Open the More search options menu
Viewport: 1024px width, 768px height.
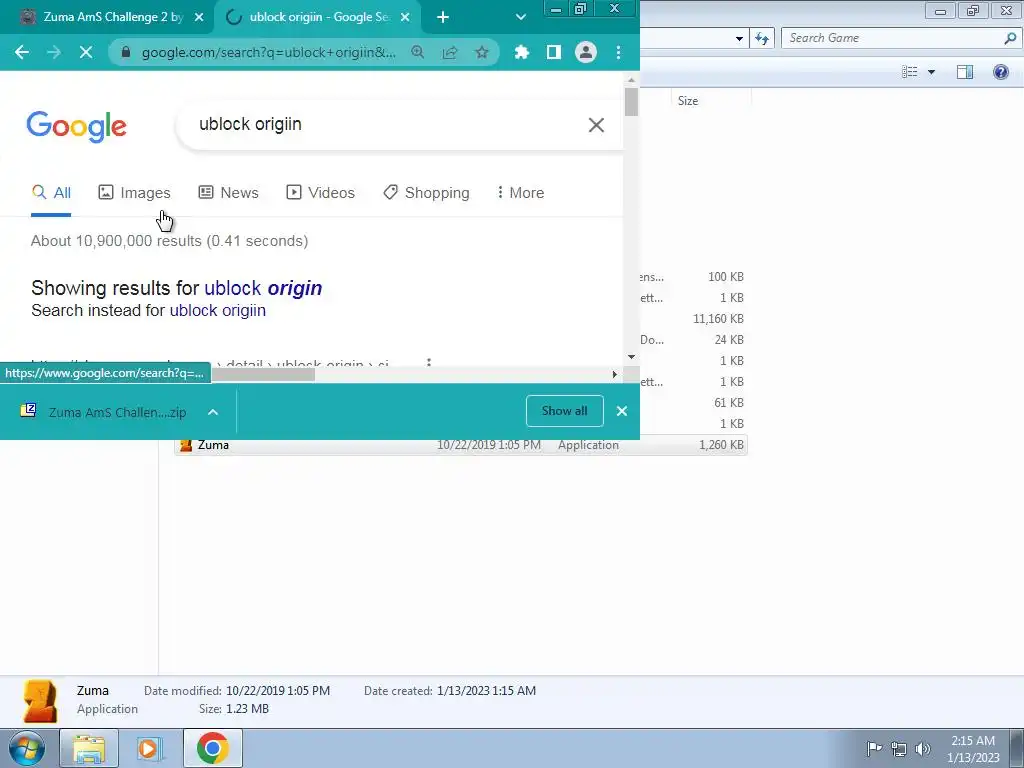520,193
